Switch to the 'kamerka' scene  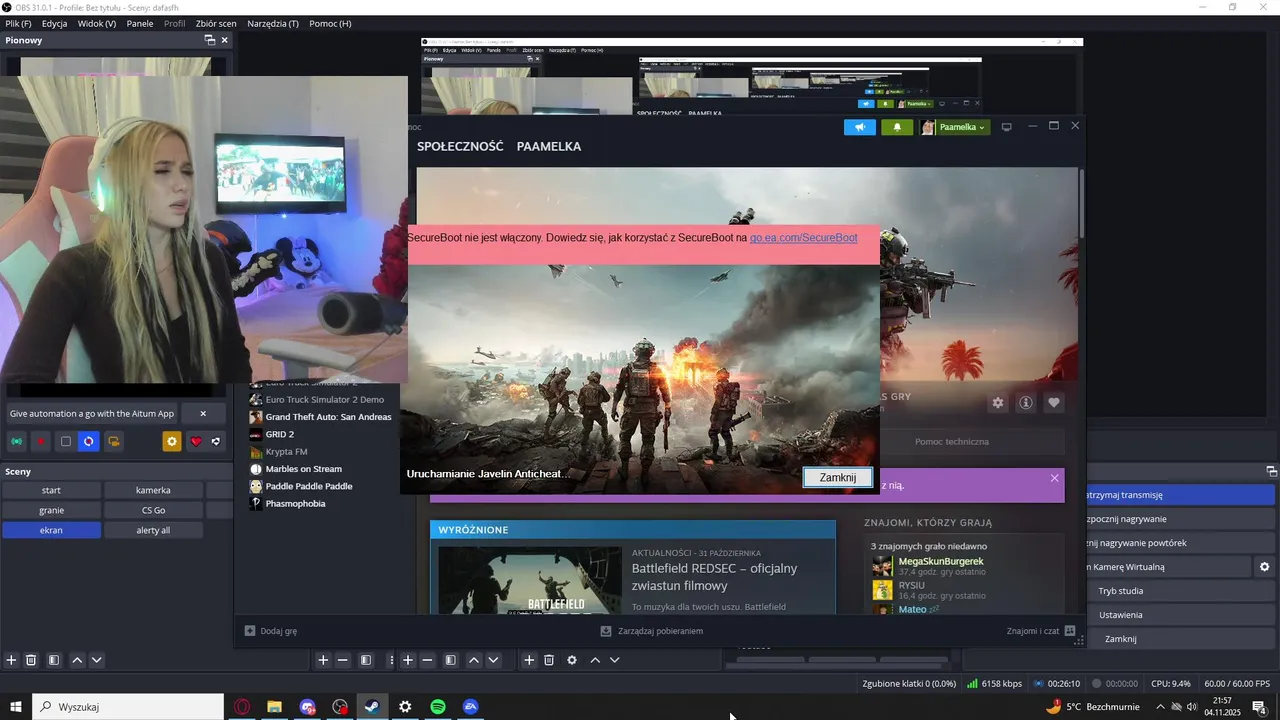[x=153, y=490]
